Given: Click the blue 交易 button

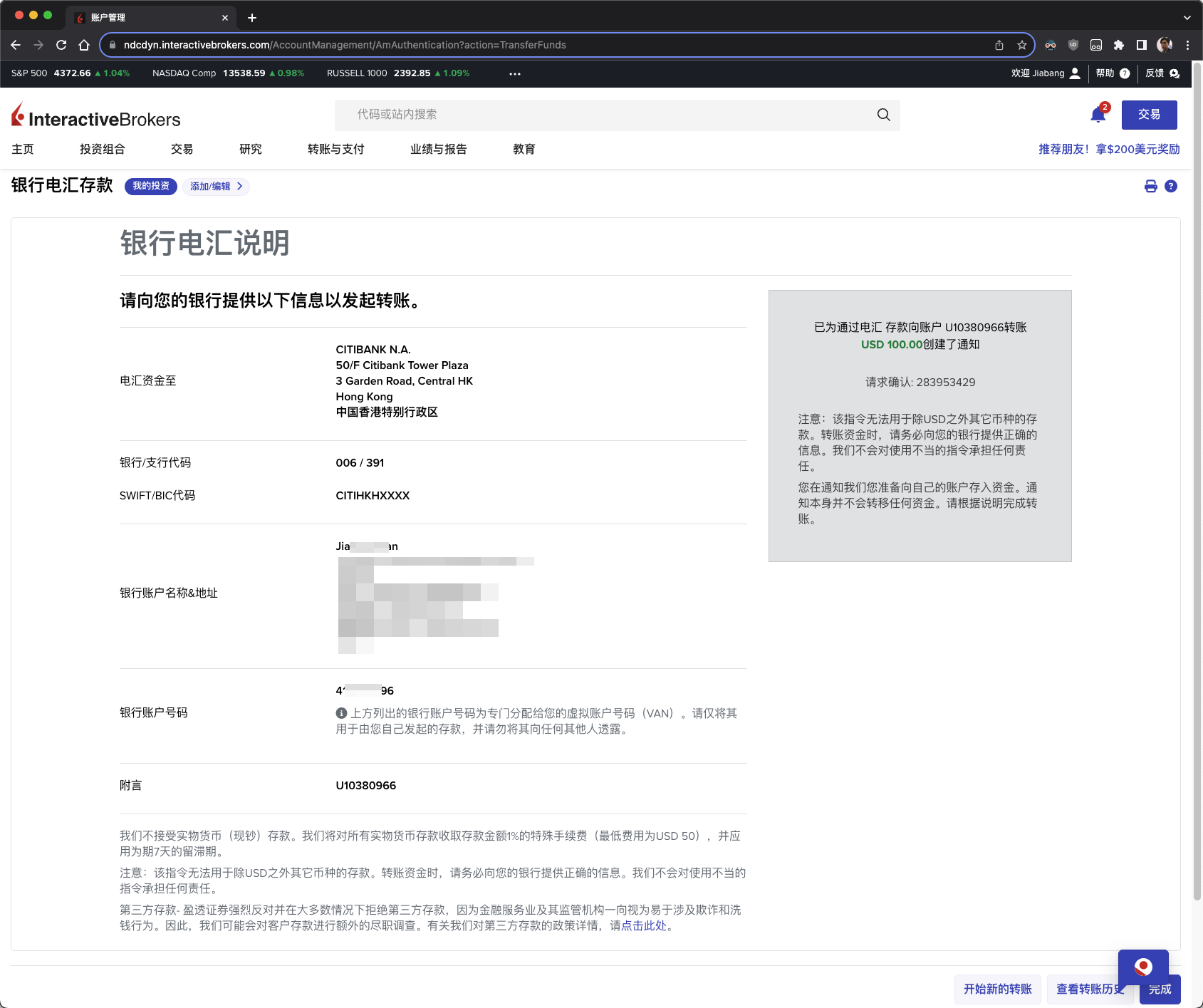Looking at the screenshot, I should 1148,115.
